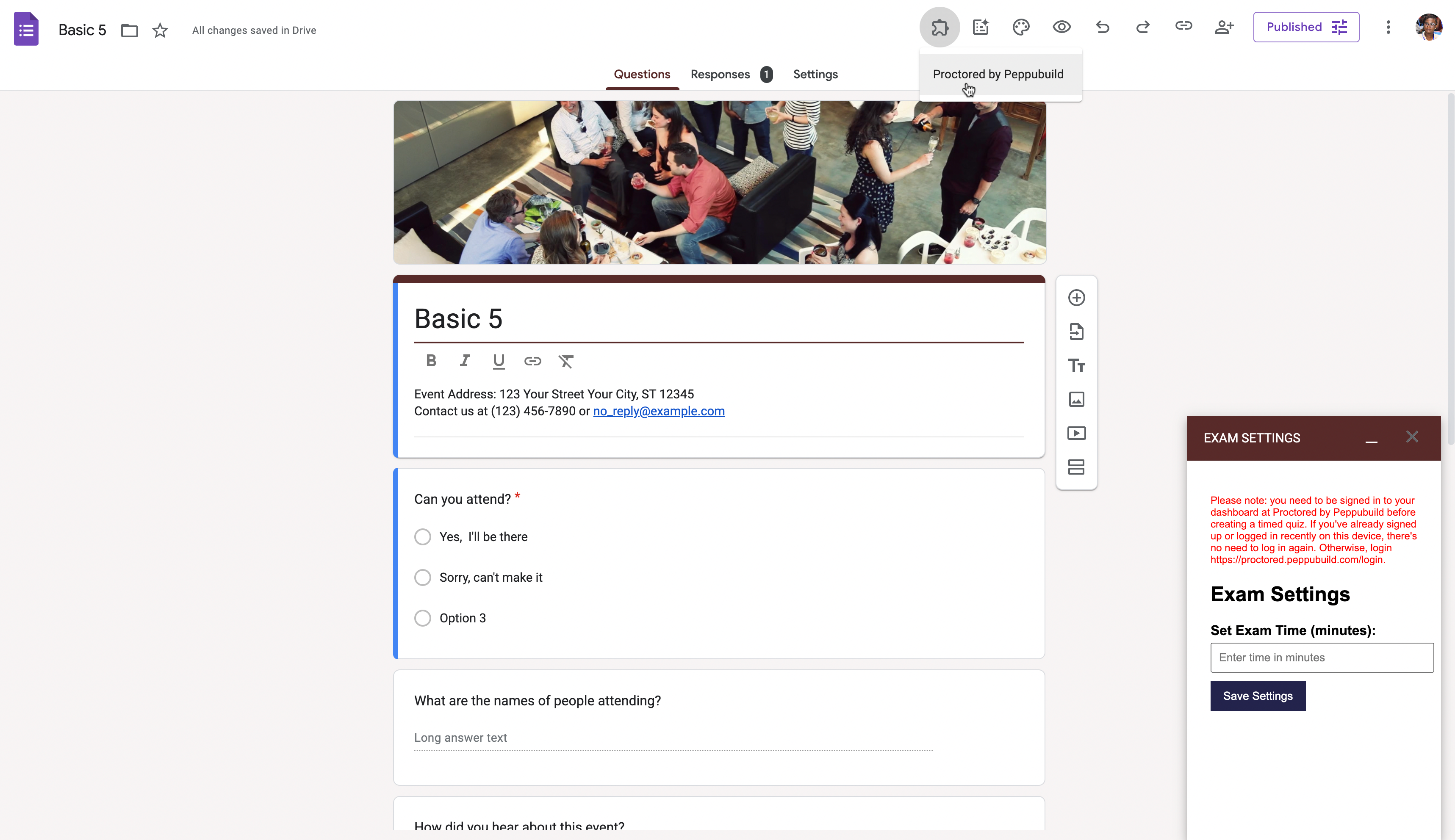Click the "Can you attend?" question title
1455x840 pixels.
pos(462,500)
